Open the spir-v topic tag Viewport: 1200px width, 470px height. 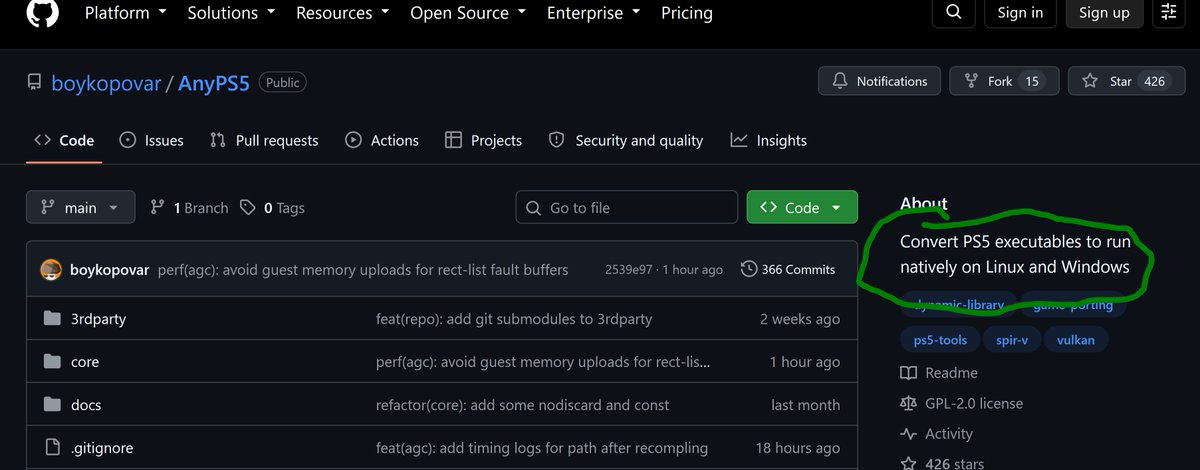(1012, 340)
